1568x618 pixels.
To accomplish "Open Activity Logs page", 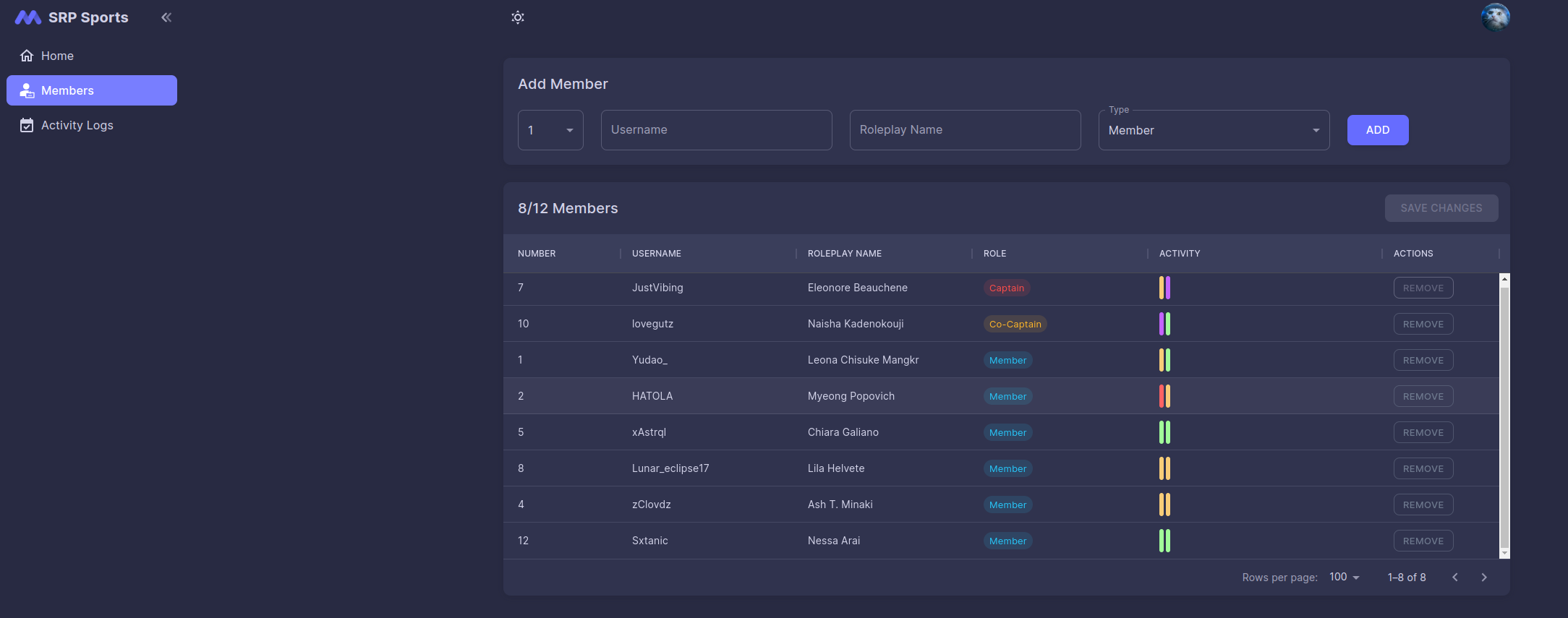I will [77, 125].
